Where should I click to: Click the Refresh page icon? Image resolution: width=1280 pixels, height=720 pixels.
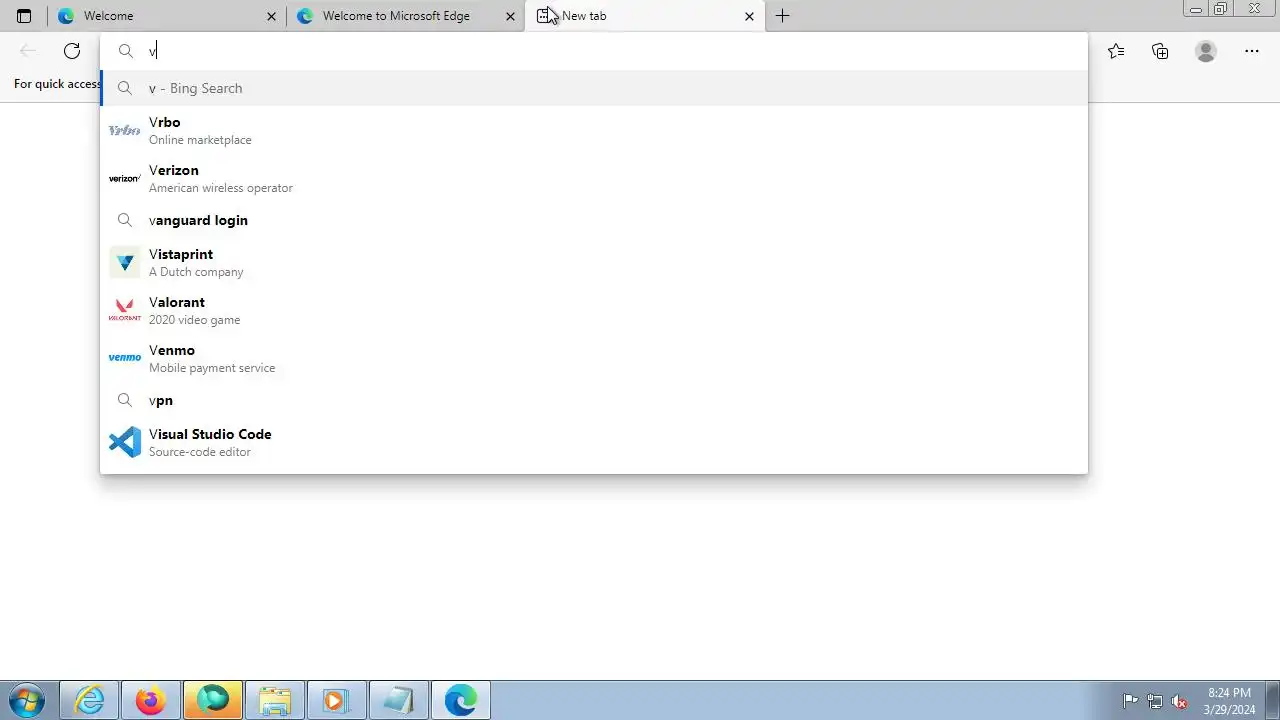point(72,51)
